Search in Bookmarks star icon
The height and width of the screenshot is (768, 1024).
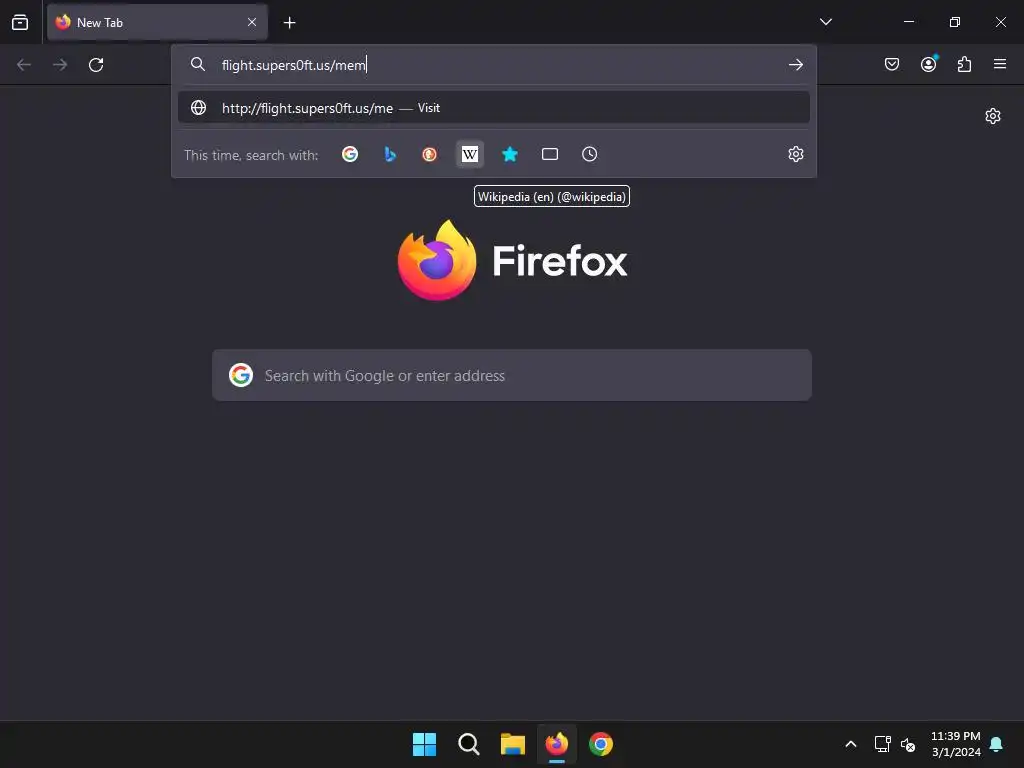[509, 154]
